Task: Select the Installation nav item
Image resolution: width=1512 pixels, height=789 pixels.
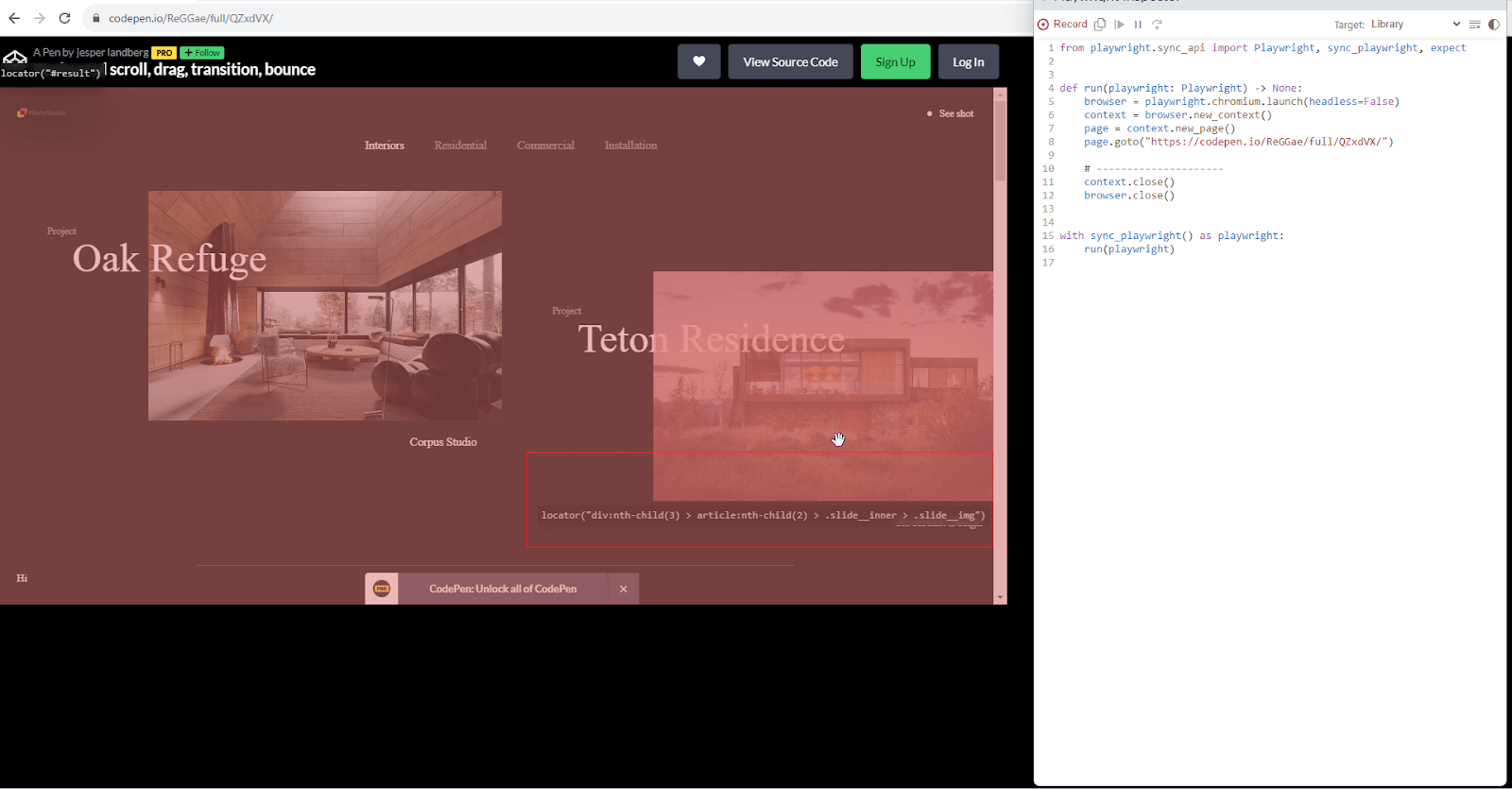Action: coord(630,146)
